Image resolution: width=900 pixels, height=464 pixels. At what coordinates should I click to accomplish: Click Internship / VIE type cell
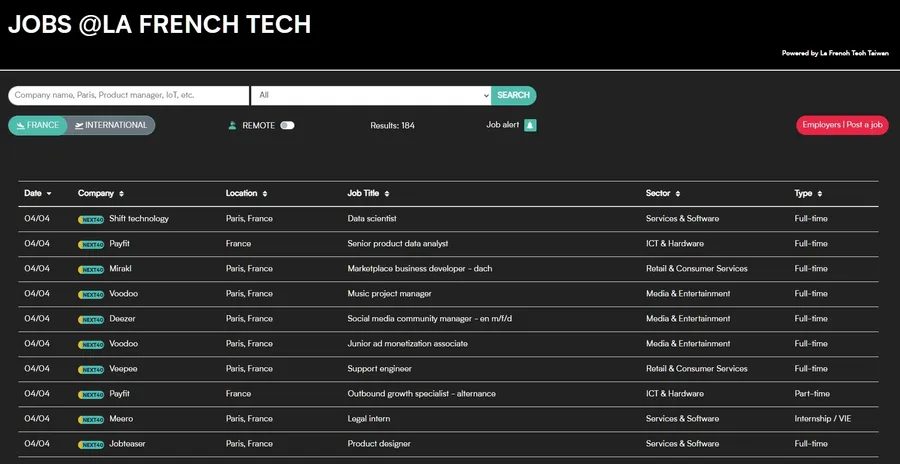[823, 419]
